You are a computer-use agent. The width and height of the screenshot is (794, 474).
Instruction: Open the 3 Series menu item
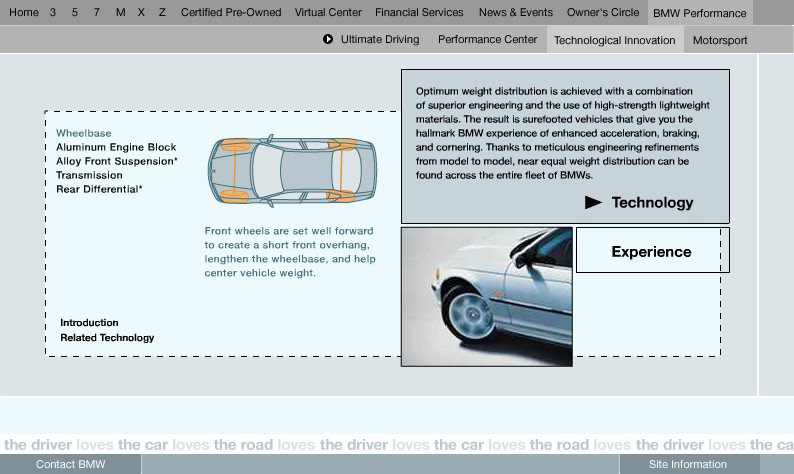click(x=53, y=12)
